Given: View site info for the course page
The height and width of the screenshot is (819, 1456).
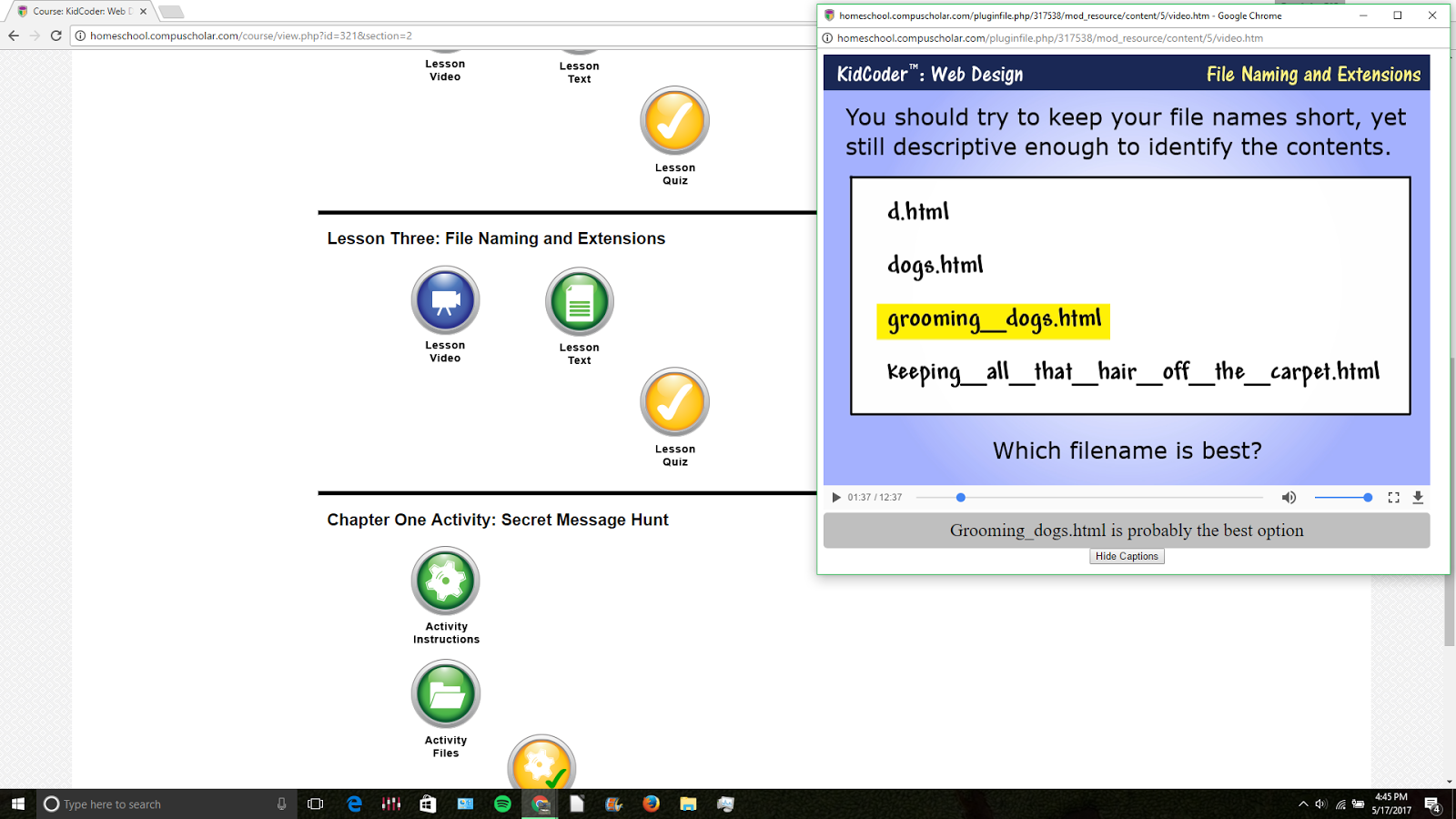Looking at the screenshot, I should pos(80,35).
